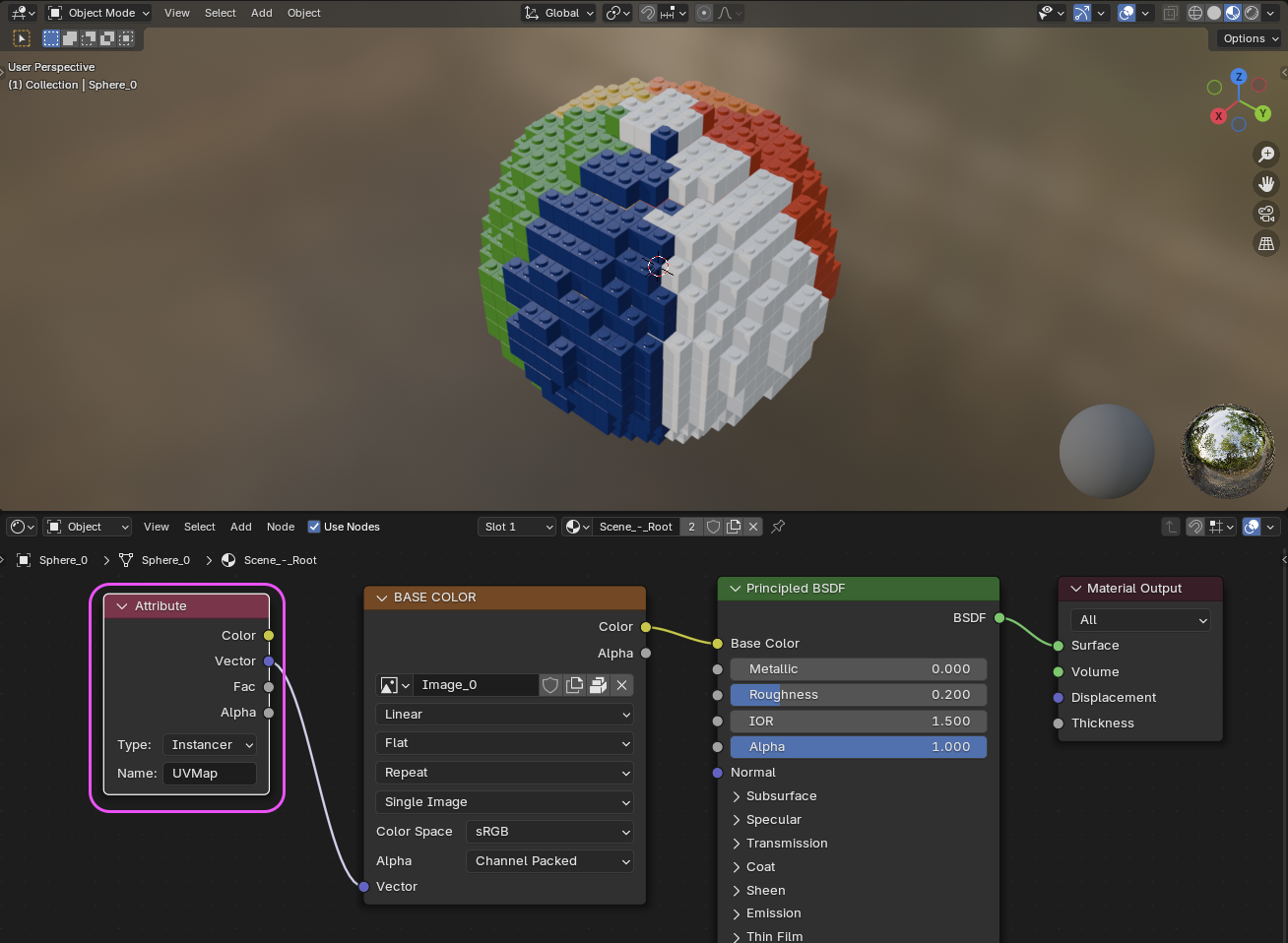Viewport: 1288px width, 943px height.
Task: Open the Object Mode dropdown
Action: [99, 13]
